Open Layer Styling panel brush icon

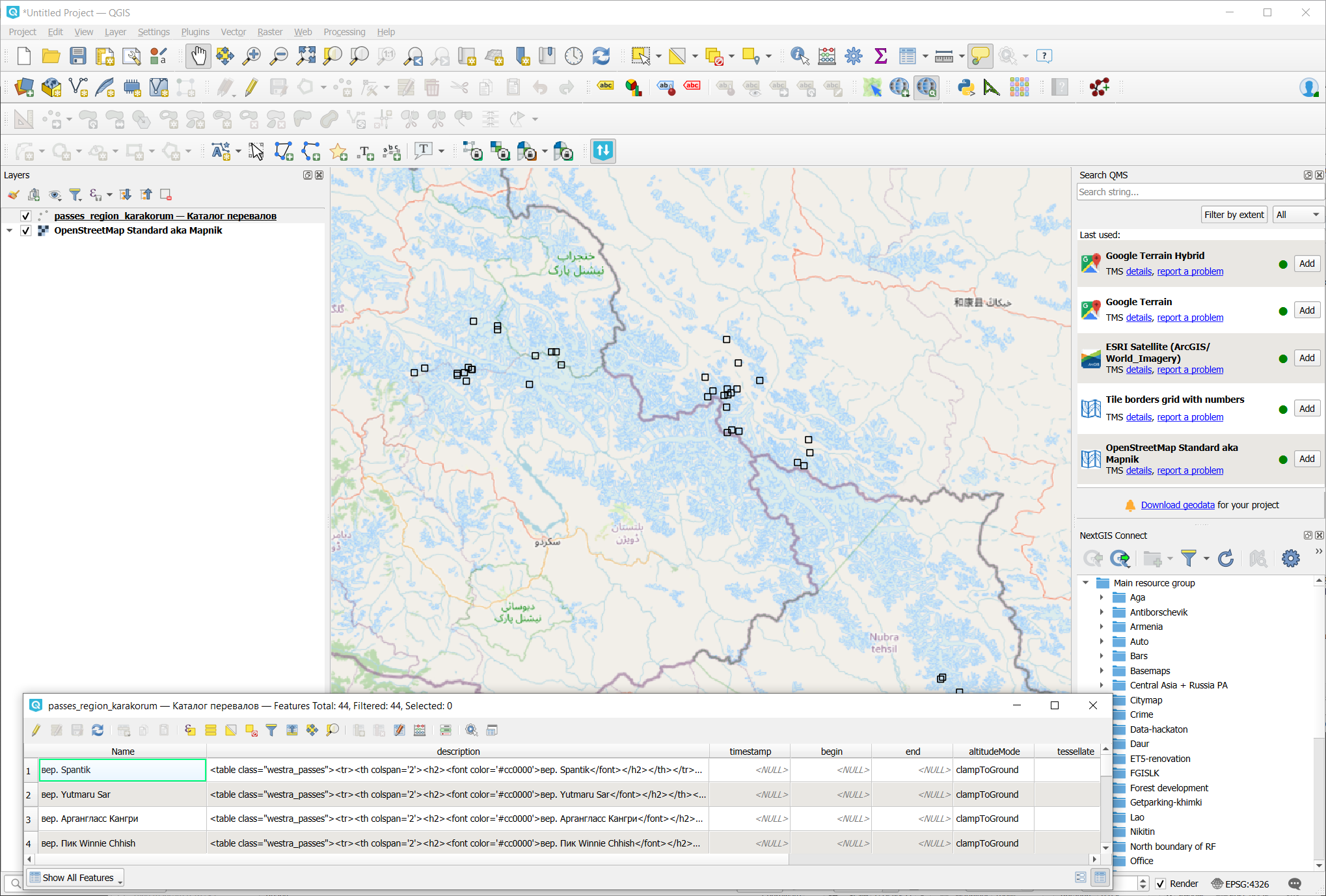[14, 195]
